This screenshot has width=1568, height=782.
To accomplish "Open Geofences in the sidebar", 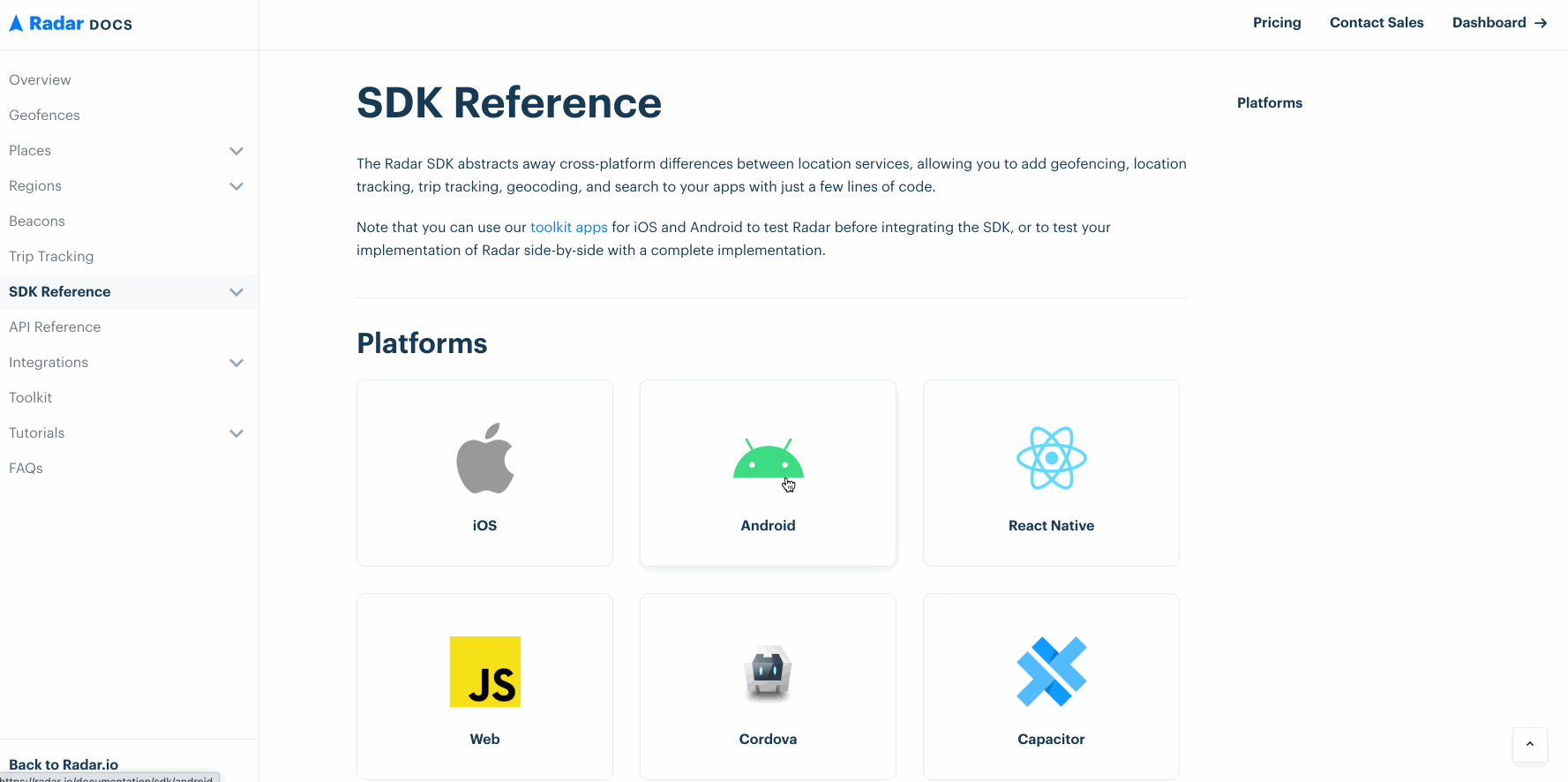I will (x=44, y=116).
